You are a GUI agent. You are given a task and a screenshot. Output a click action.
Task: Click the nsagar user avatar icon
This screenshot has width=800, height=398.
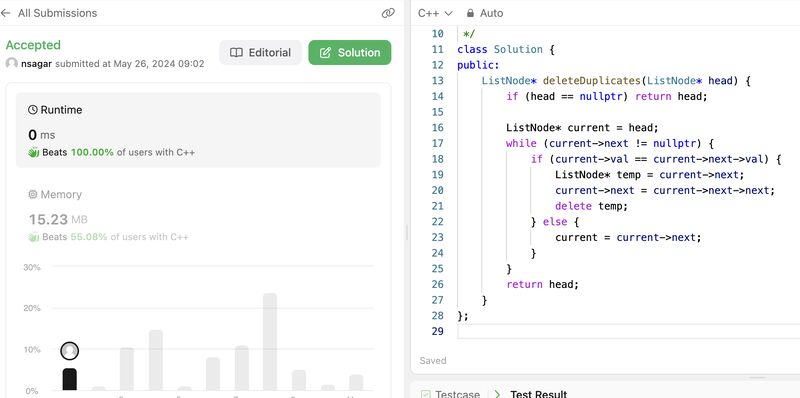12,64
